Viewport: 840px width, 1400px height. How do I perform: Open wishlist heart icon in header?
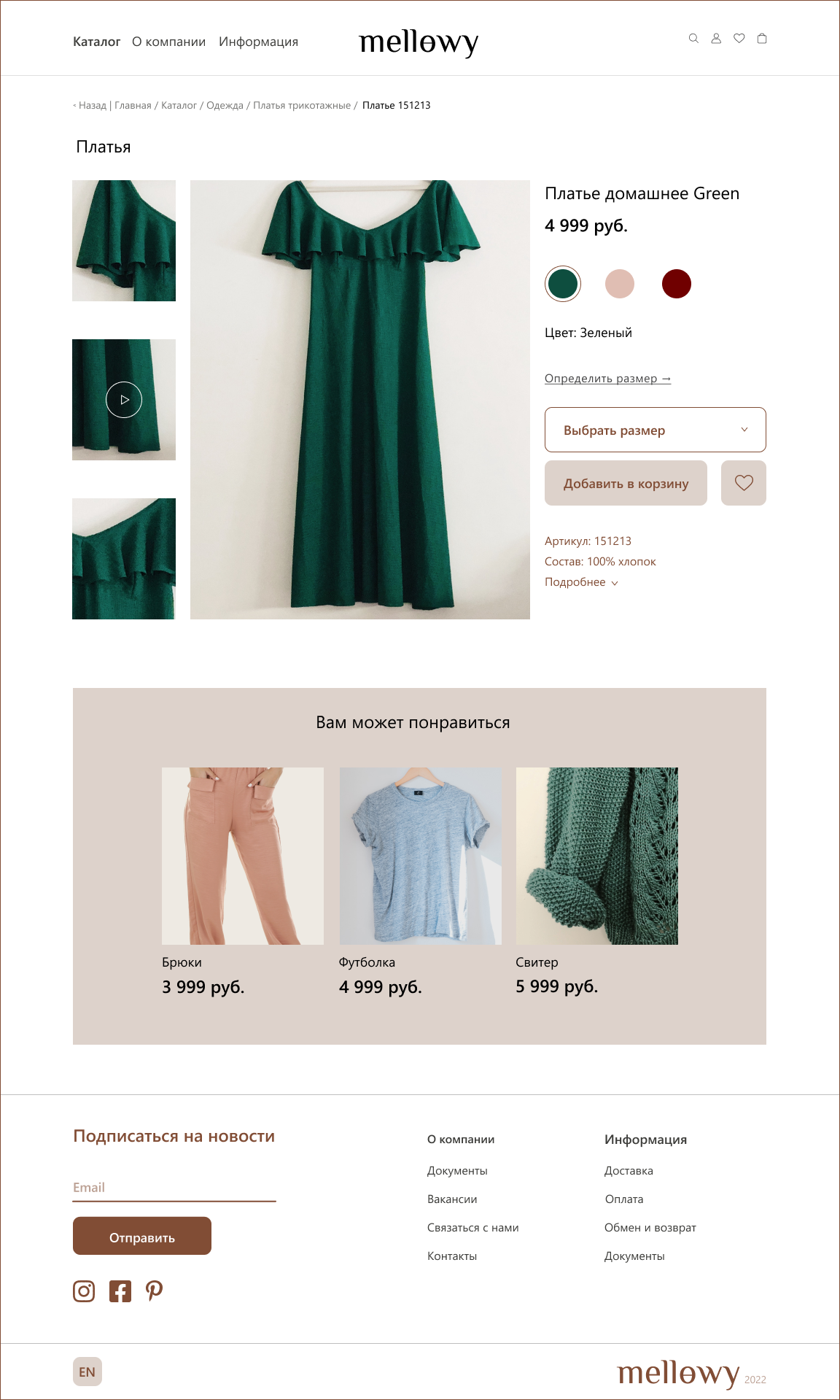pos(739,39)
